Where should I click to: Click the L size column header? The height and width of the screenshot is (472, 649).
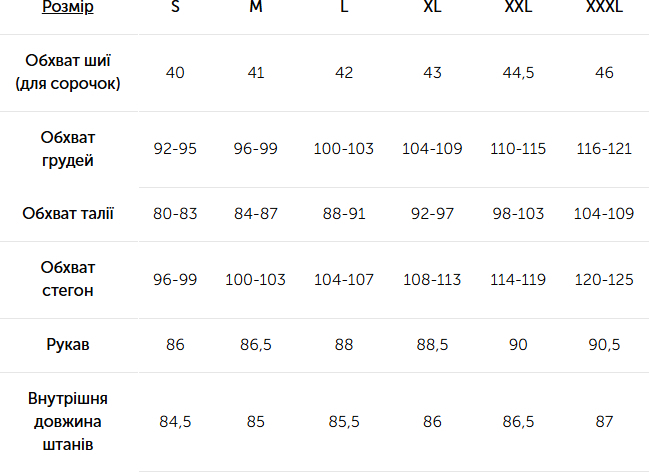click(344, 8)
